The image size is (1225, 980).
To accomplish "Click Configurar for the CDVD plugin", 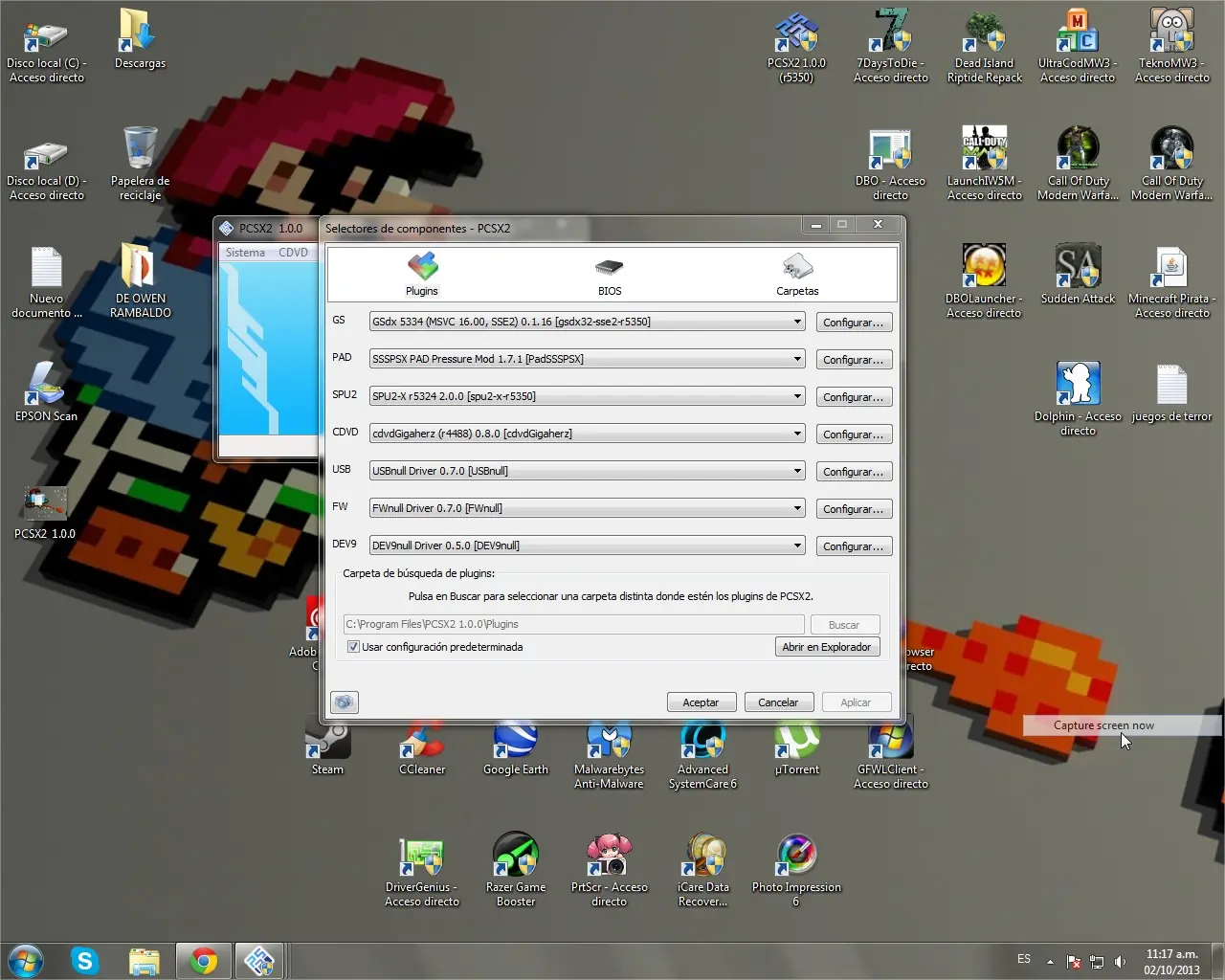I will (x=854, y=434).
